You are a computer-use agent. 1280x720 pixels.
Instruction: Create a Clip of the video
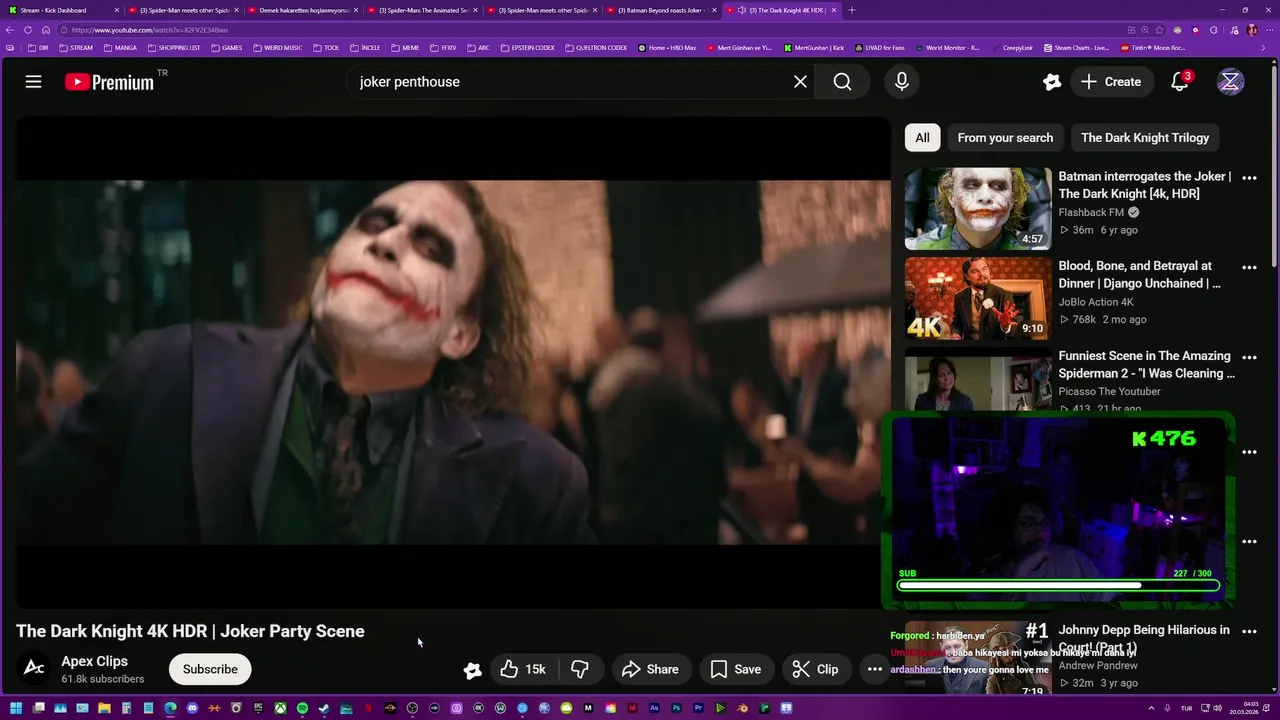(816, 669)
